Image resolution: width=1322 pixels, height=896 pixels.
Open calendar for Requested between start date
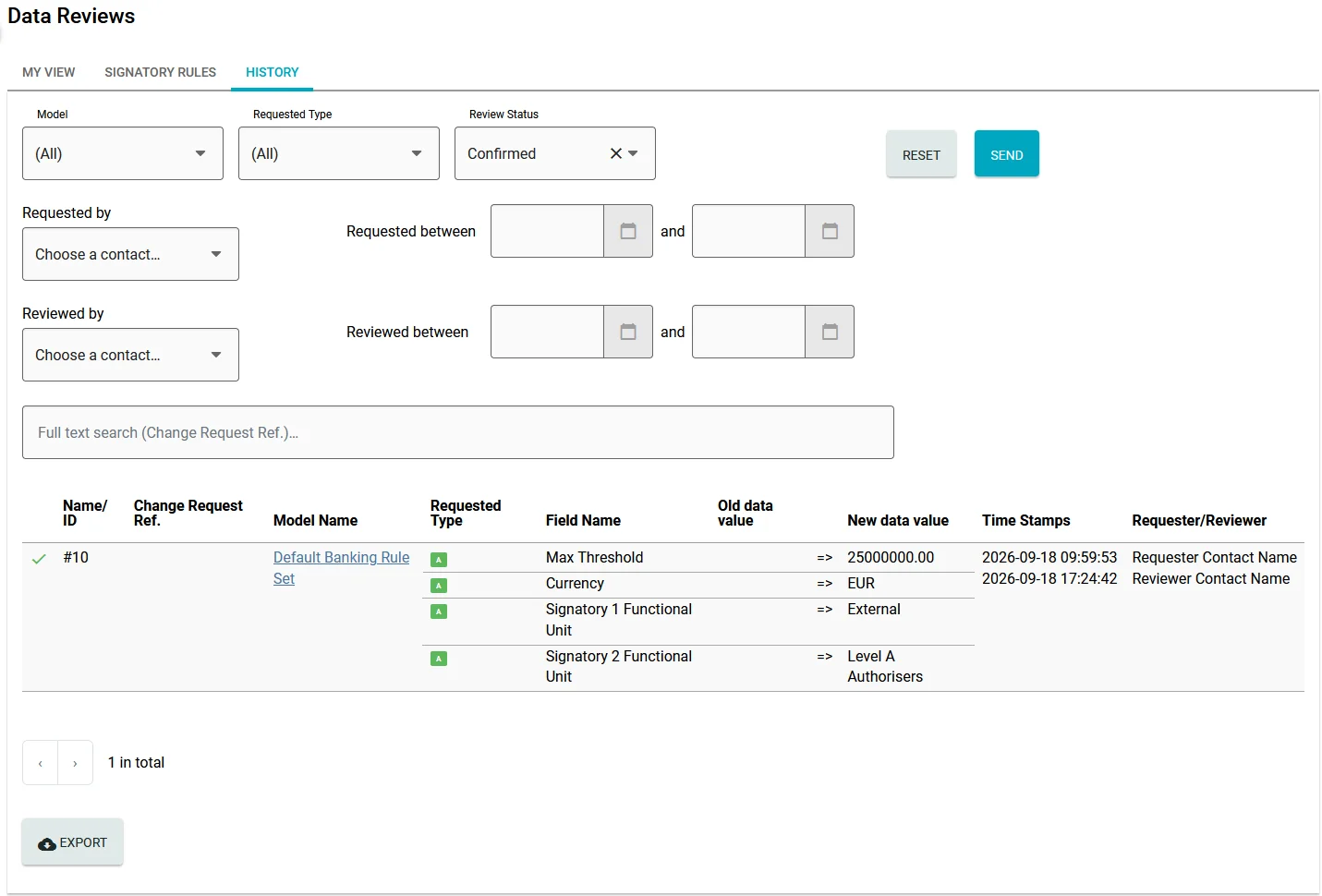(x=628, y=231)
